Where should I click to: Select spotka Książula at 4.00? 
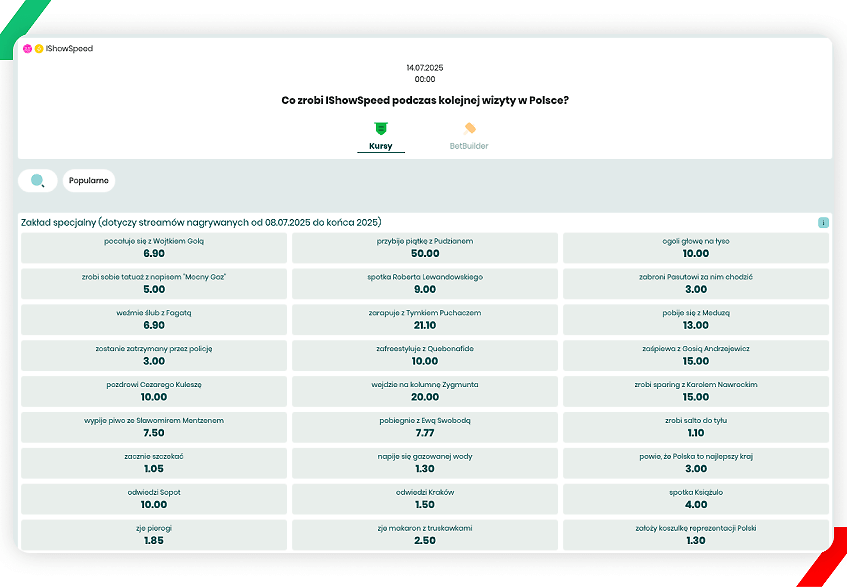[696, 499]
